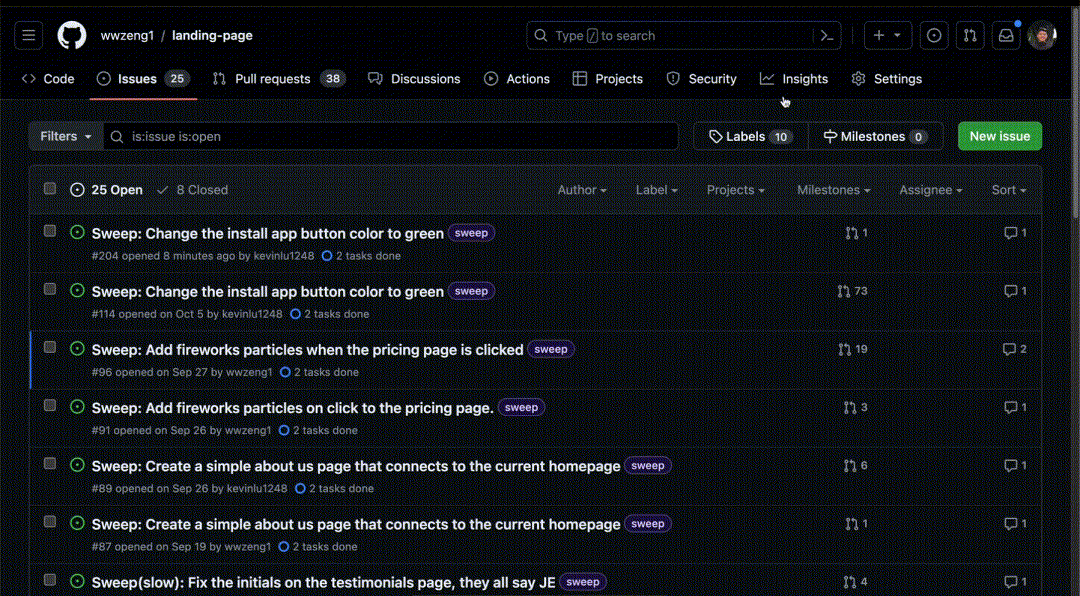Click the open issue status icon for #87

pyautogui.click(x=77, y=523)
